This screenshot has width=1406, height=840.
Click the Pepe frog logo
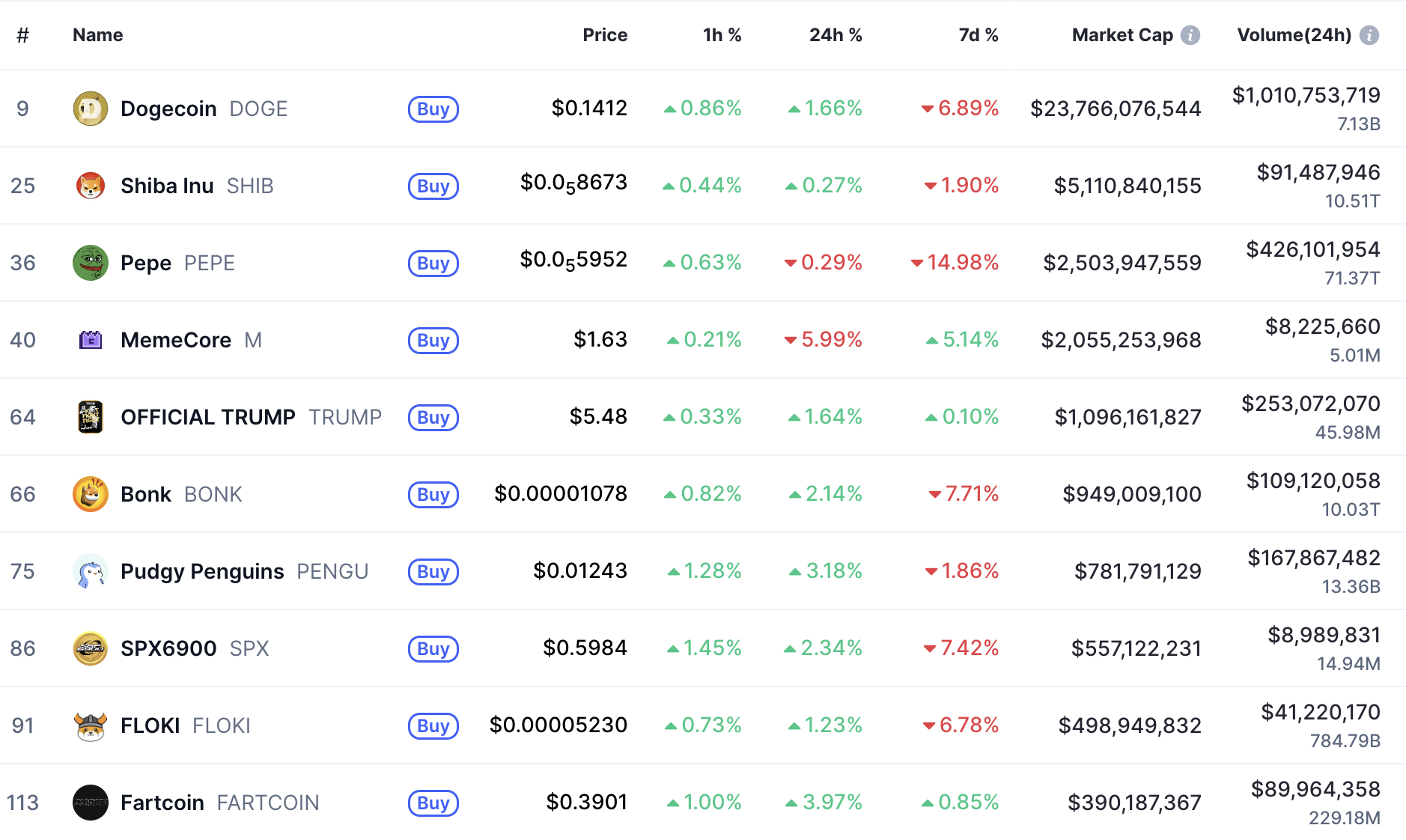(x=91, y=263)
